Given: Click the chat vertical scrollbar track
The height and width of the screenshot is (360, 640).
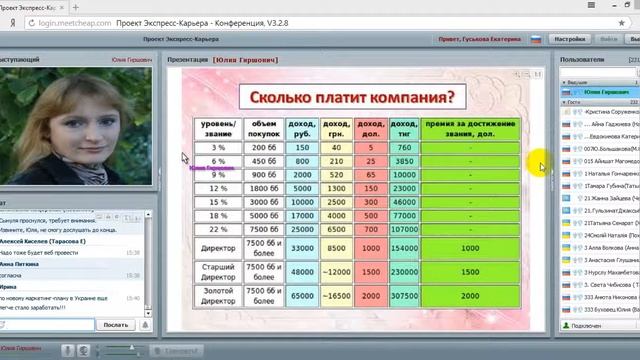Looking at the screenshot, I should 148,264.
